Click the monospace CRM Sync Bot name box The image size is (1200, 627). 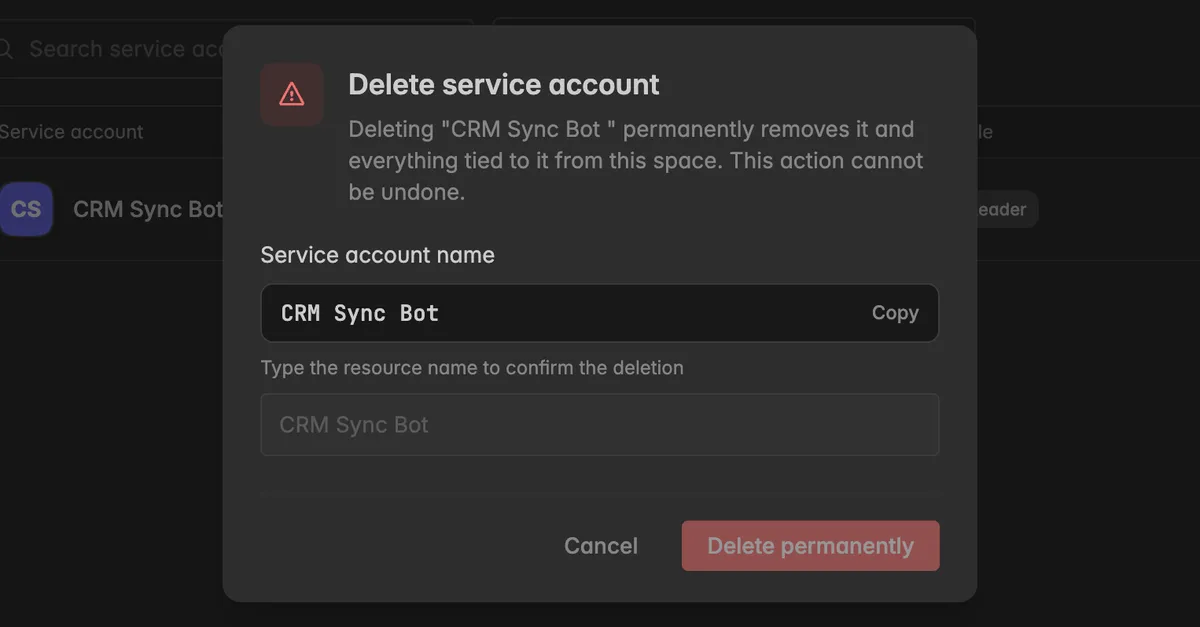600,313
